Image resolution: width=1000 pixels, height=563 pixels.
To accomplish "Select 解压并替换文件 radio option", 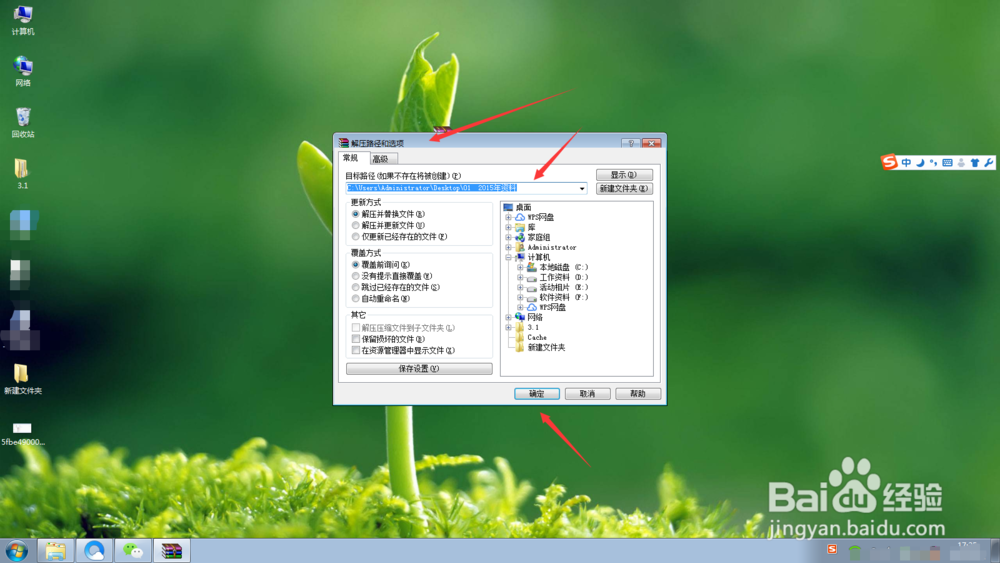I will (x=390, y=214).
